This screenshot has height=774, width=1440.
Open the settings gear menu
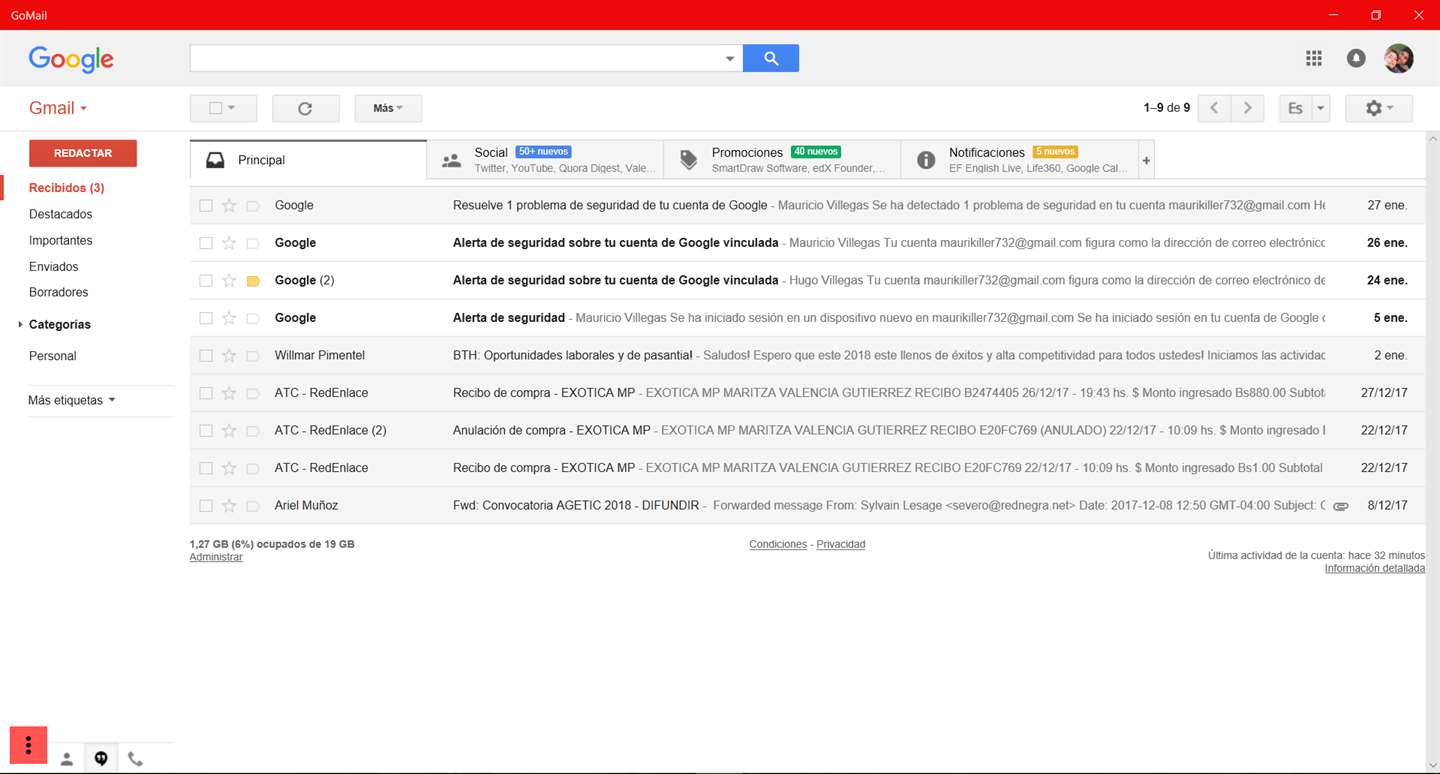1379,108
